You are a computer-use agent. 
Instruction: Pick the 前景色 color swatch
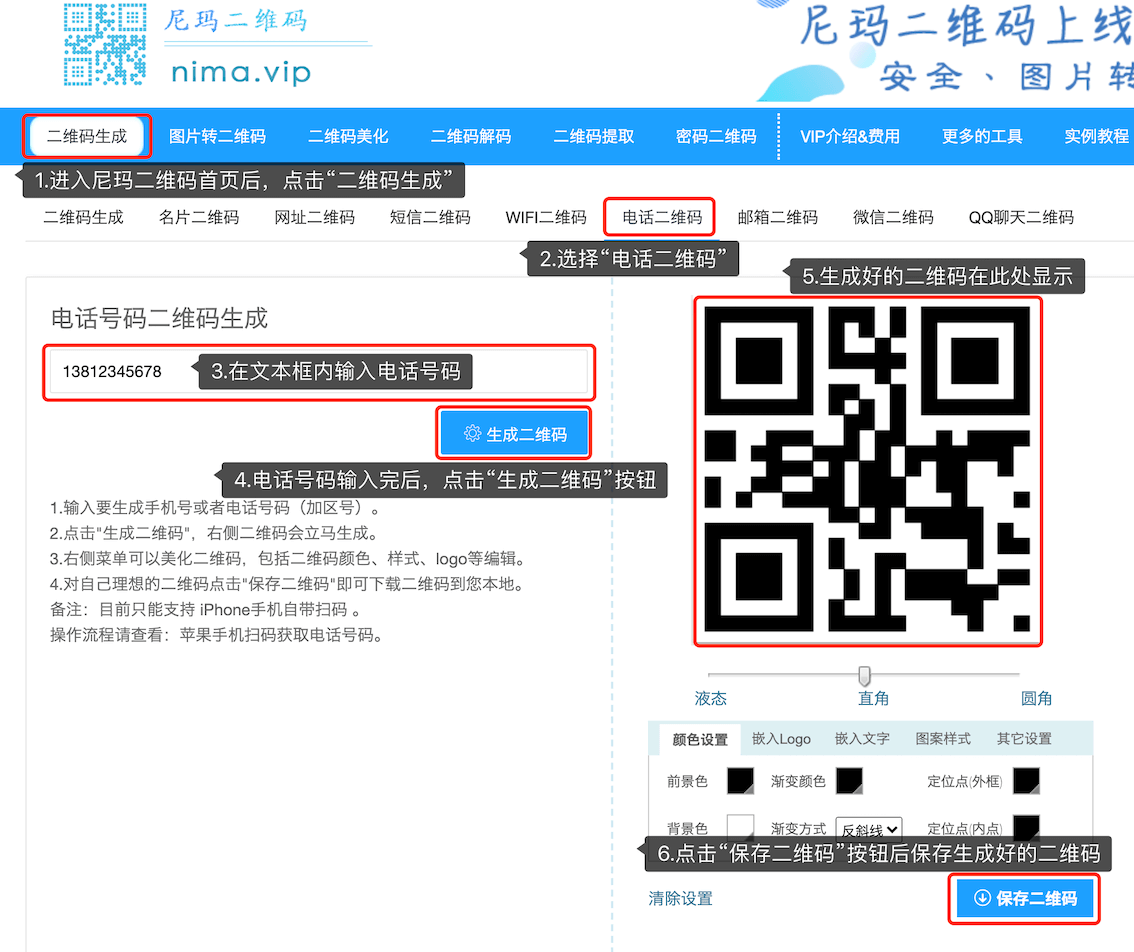[741, 781]
